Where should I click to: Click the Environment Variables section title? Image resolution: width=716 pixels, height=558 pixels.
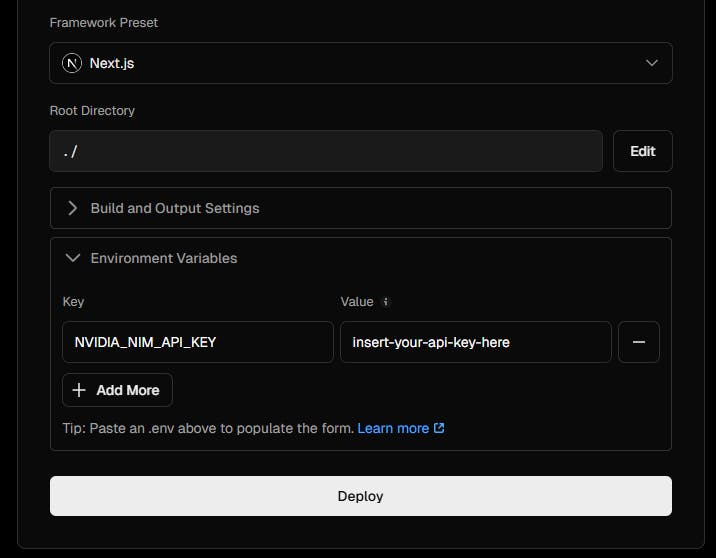click(164, 258)
